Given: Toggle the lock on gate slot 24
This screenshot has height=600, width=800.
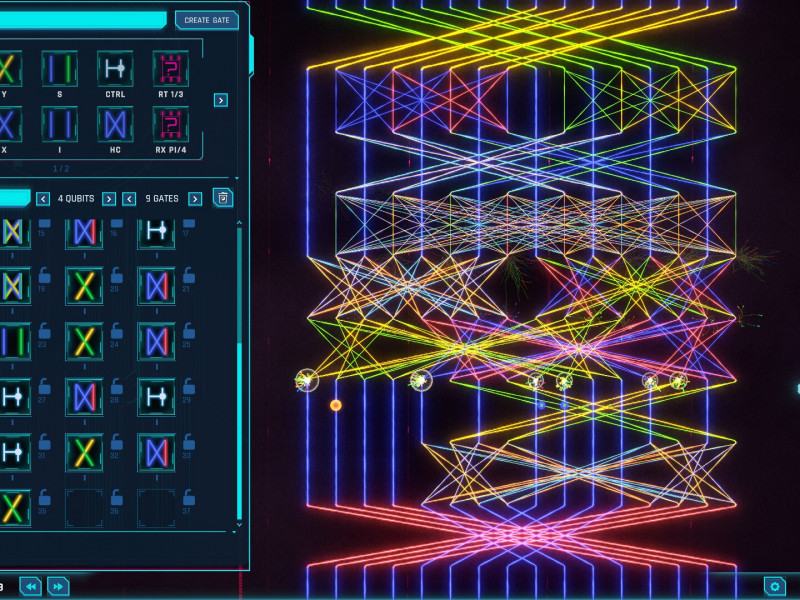Looking at the screenshot, I should click(115, 330).
